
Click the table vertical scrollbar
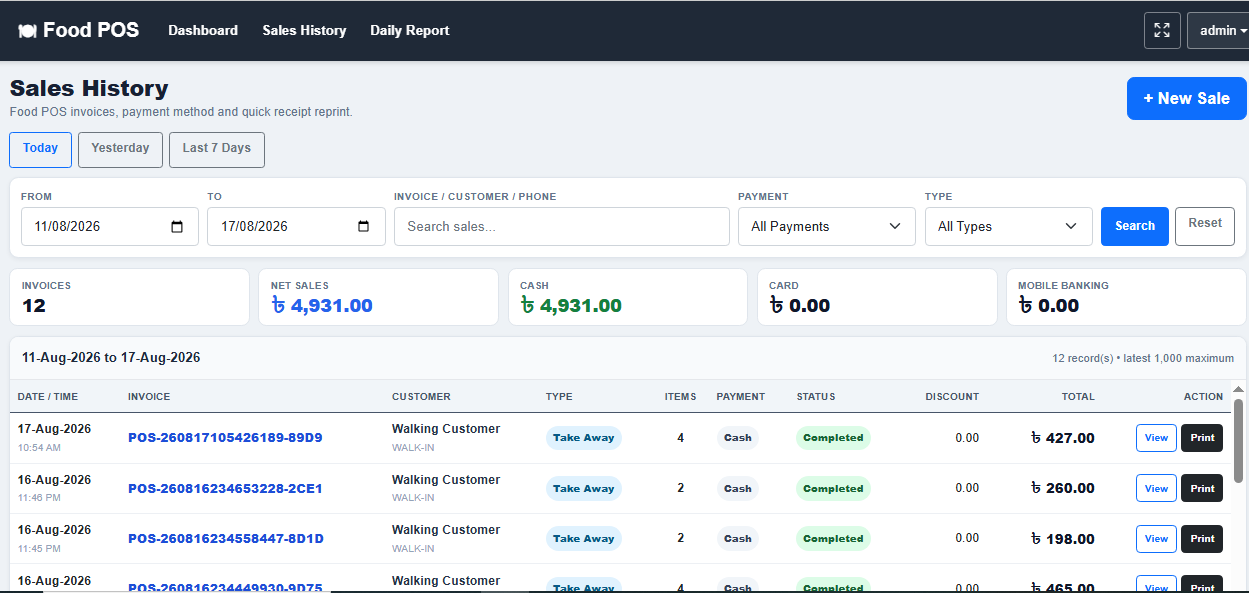coord(1238,439)
